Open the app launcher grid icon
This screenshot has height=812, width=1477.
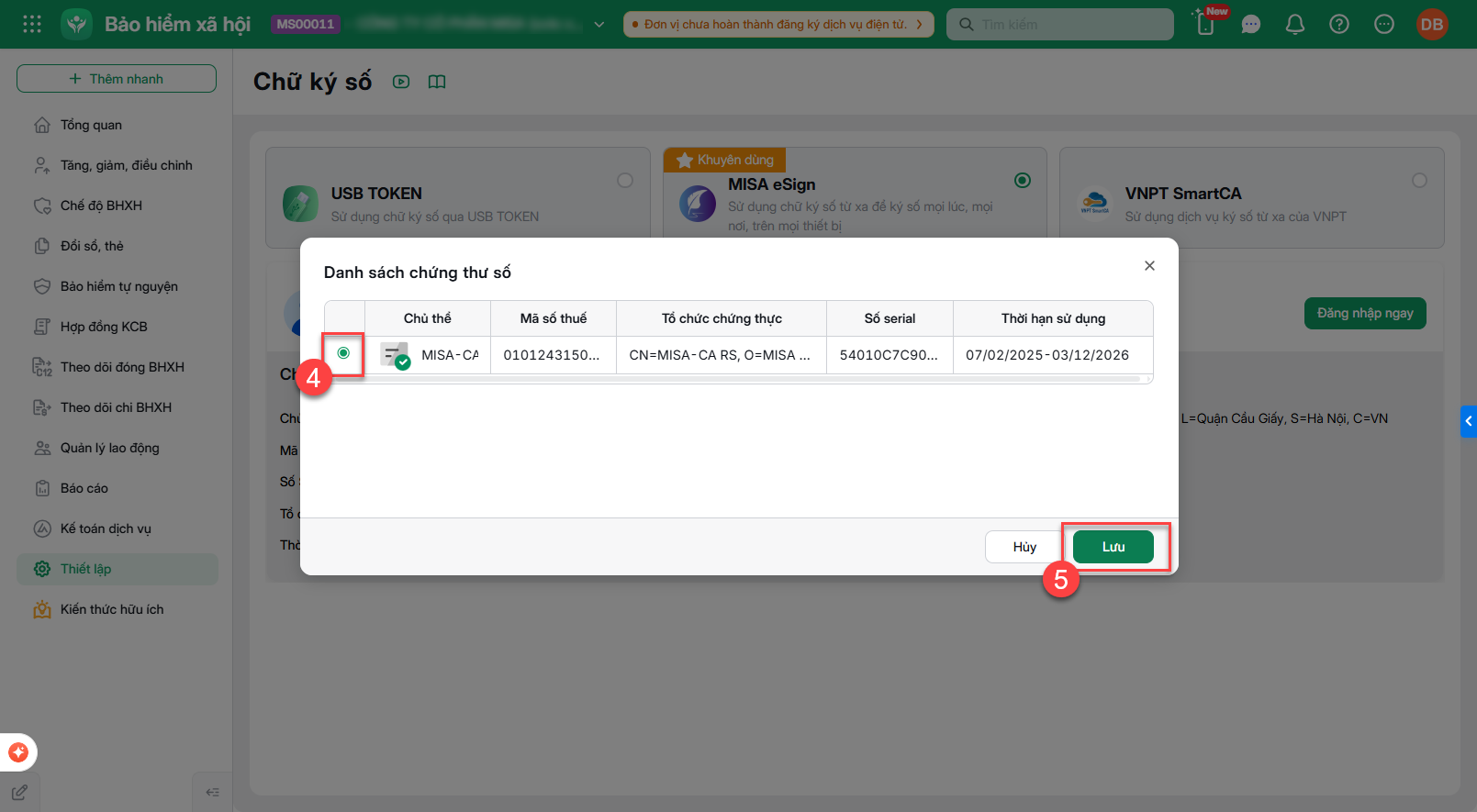click(x=32, y=24)
